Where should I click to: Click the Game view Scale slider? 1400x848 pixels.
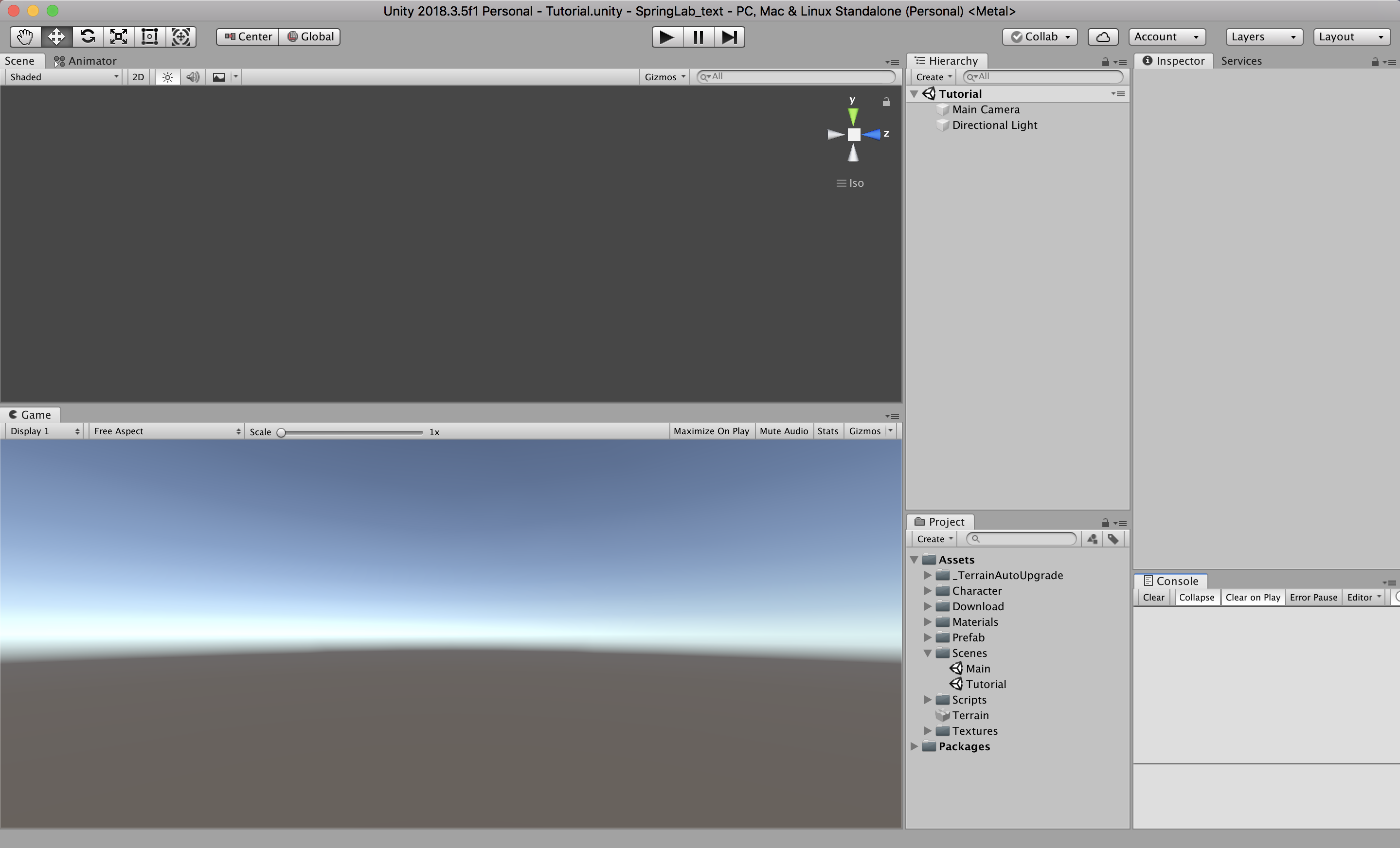click(x=351, y=432)
